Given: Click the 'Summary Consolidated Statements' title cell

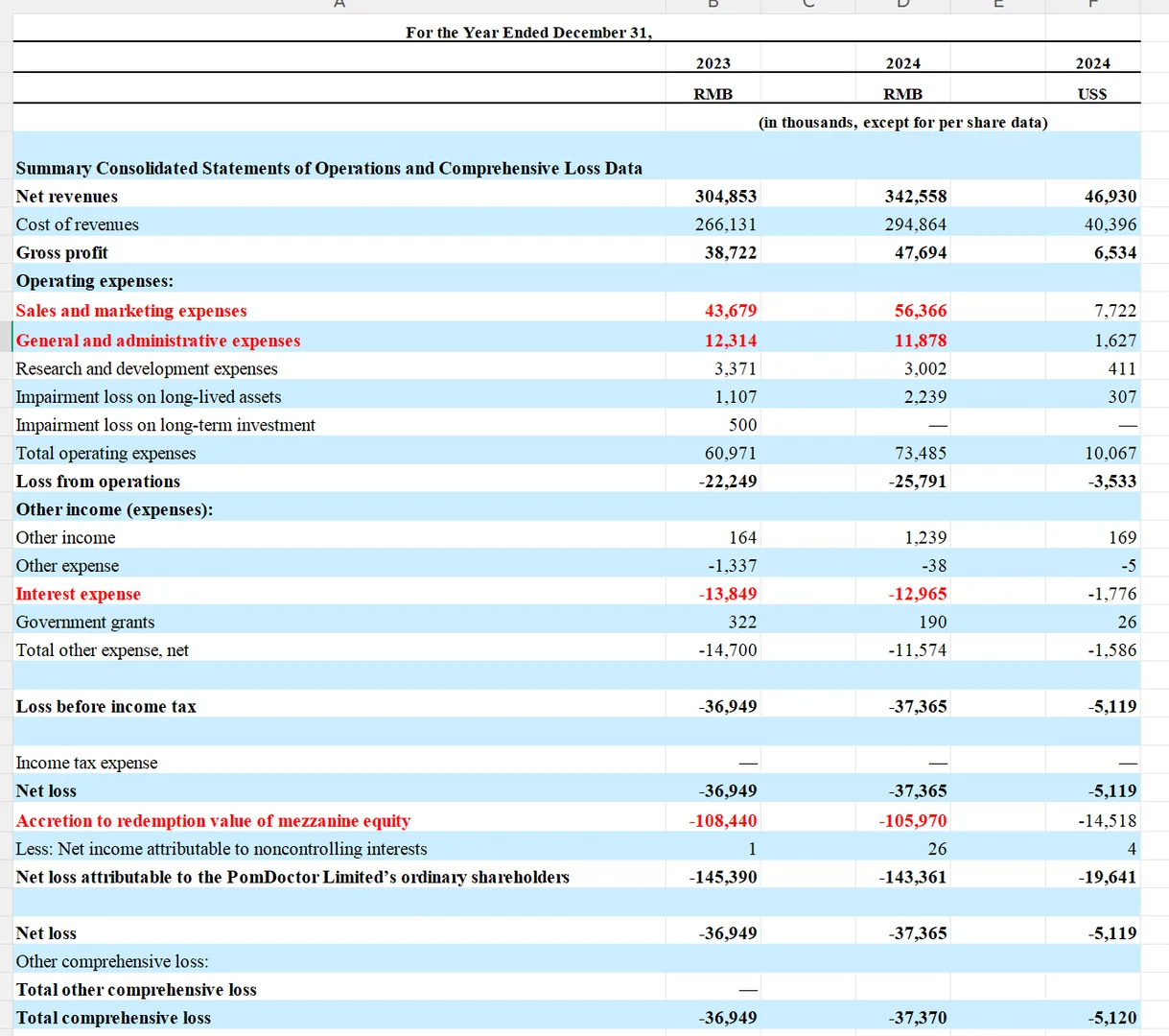Looking at the screenshot, I should tap(329, 169).
